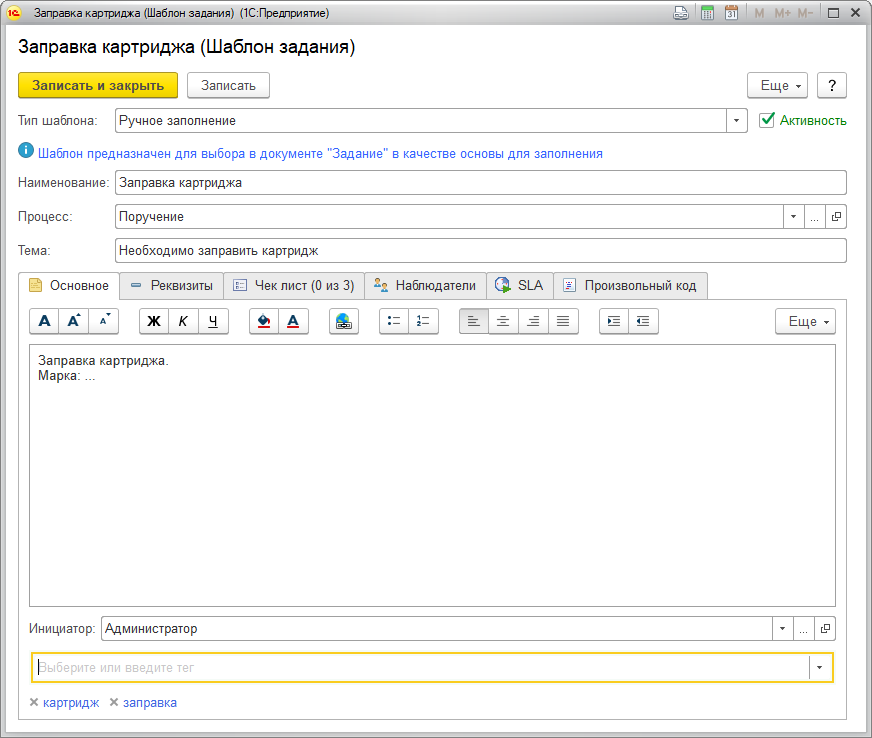Open the Инициатор item form icon
The image size is (872, 738).
coord(825,628)
